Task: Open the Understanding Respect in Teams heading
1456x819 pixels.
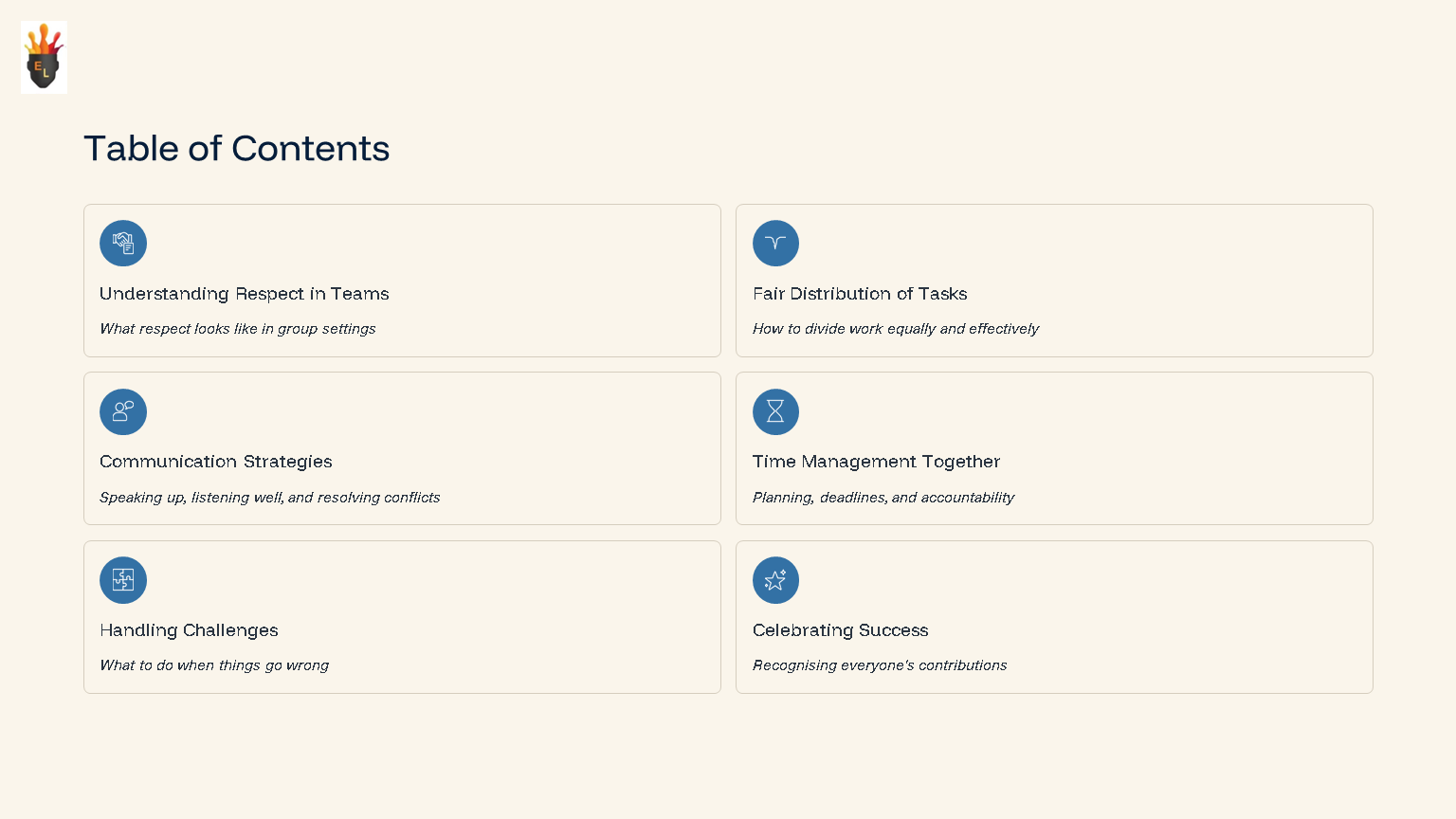Action: (x=245, y=294)
